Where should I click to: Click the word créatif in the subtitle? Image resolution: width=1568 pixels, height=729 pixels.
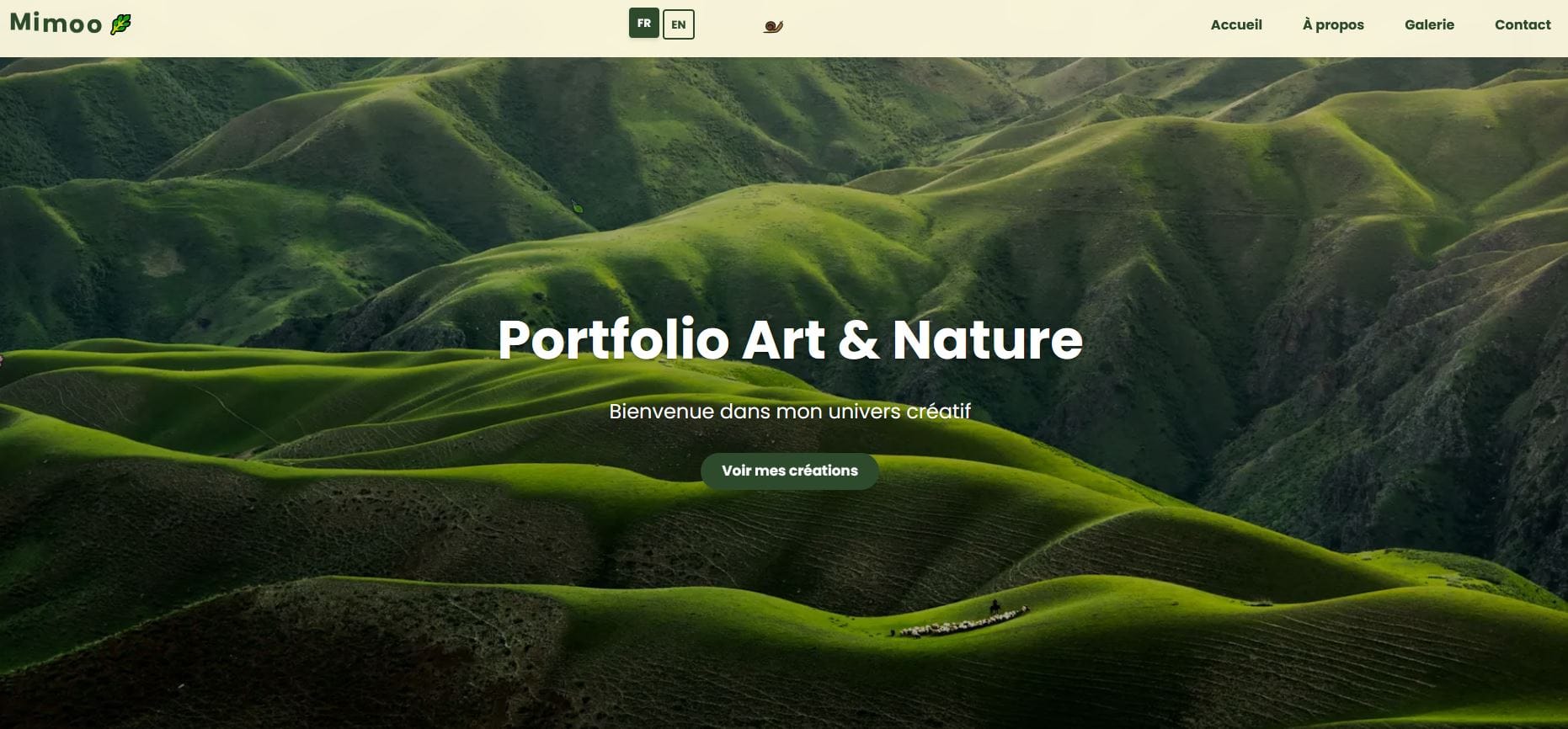tap(938, 411)
